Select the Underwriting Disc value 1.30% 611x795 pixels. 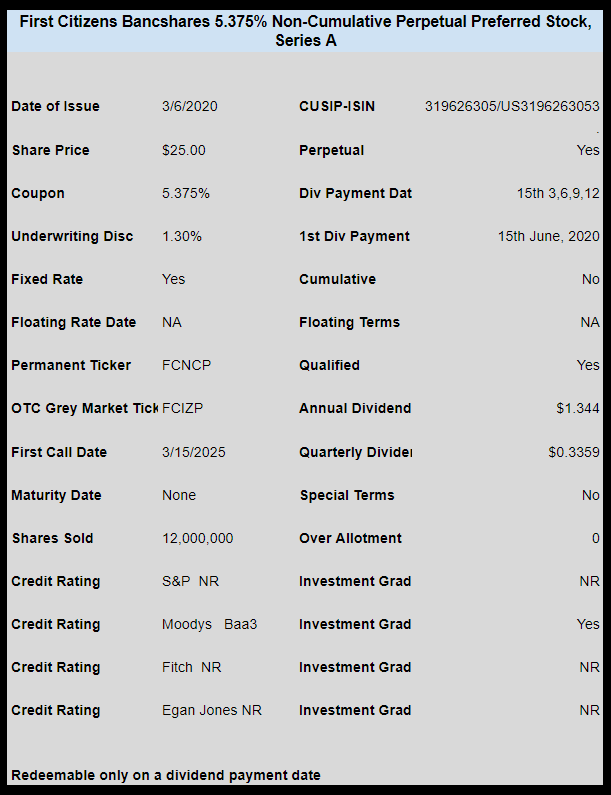(x=182, y=237)
